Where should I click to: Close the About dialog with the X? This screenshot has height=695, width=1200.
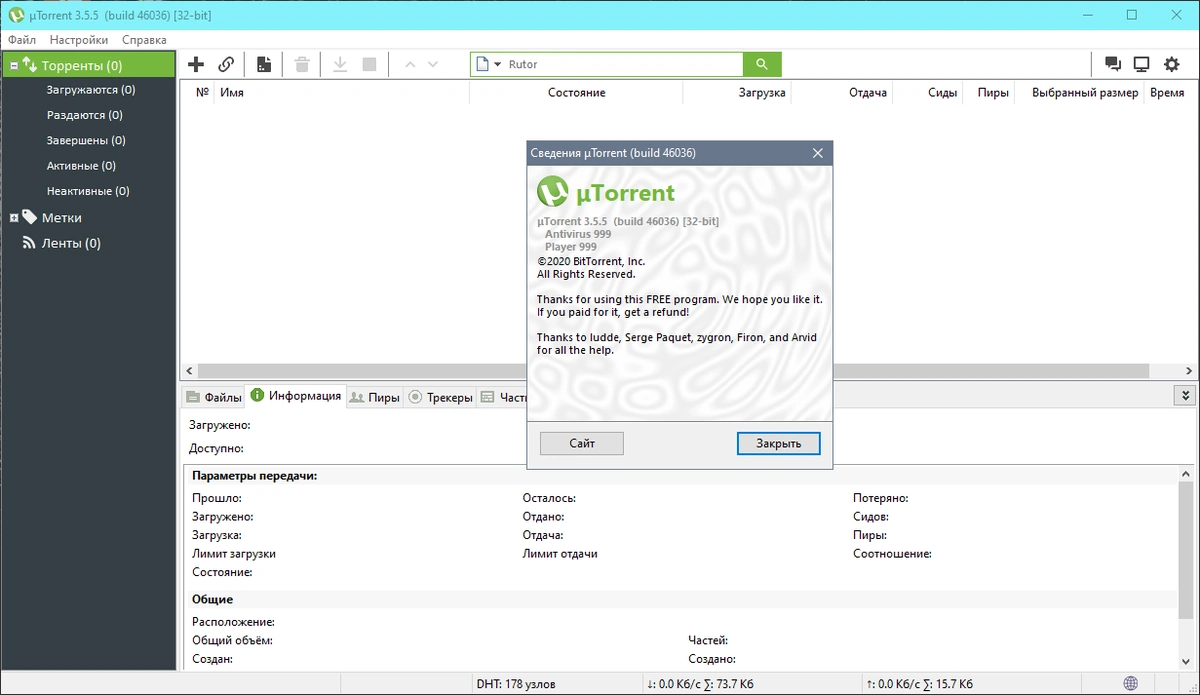(818, 153)
